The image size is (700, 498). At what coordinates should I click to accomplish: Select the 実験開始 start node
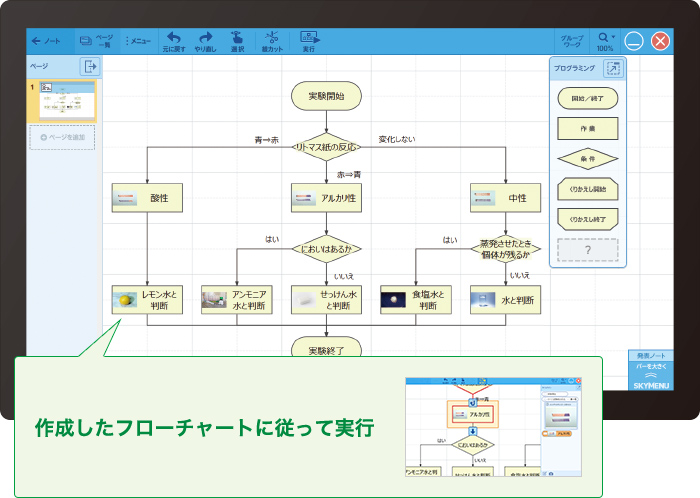[x=326, y=95]
